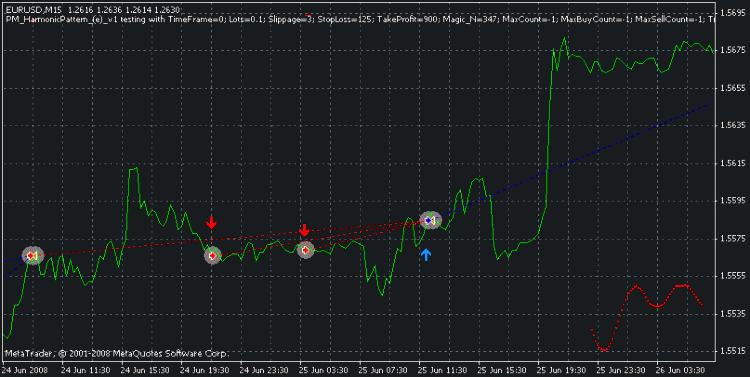Select the red sell arrow above 24 Jun 19:30
The height and width of the screenshot is (377, 750).
pos(211,222)
